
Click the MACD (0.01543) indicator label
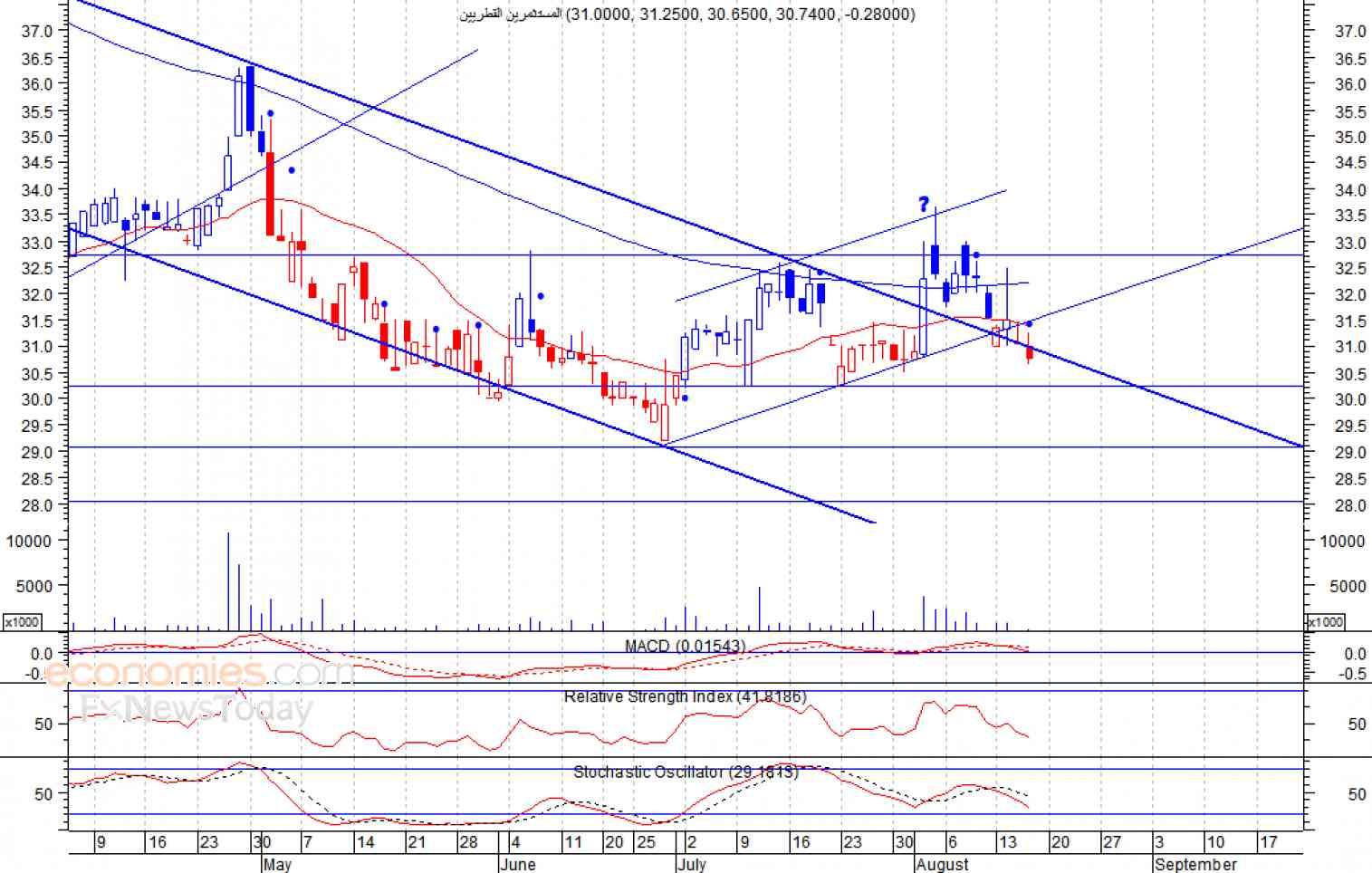tap(685, 646)
